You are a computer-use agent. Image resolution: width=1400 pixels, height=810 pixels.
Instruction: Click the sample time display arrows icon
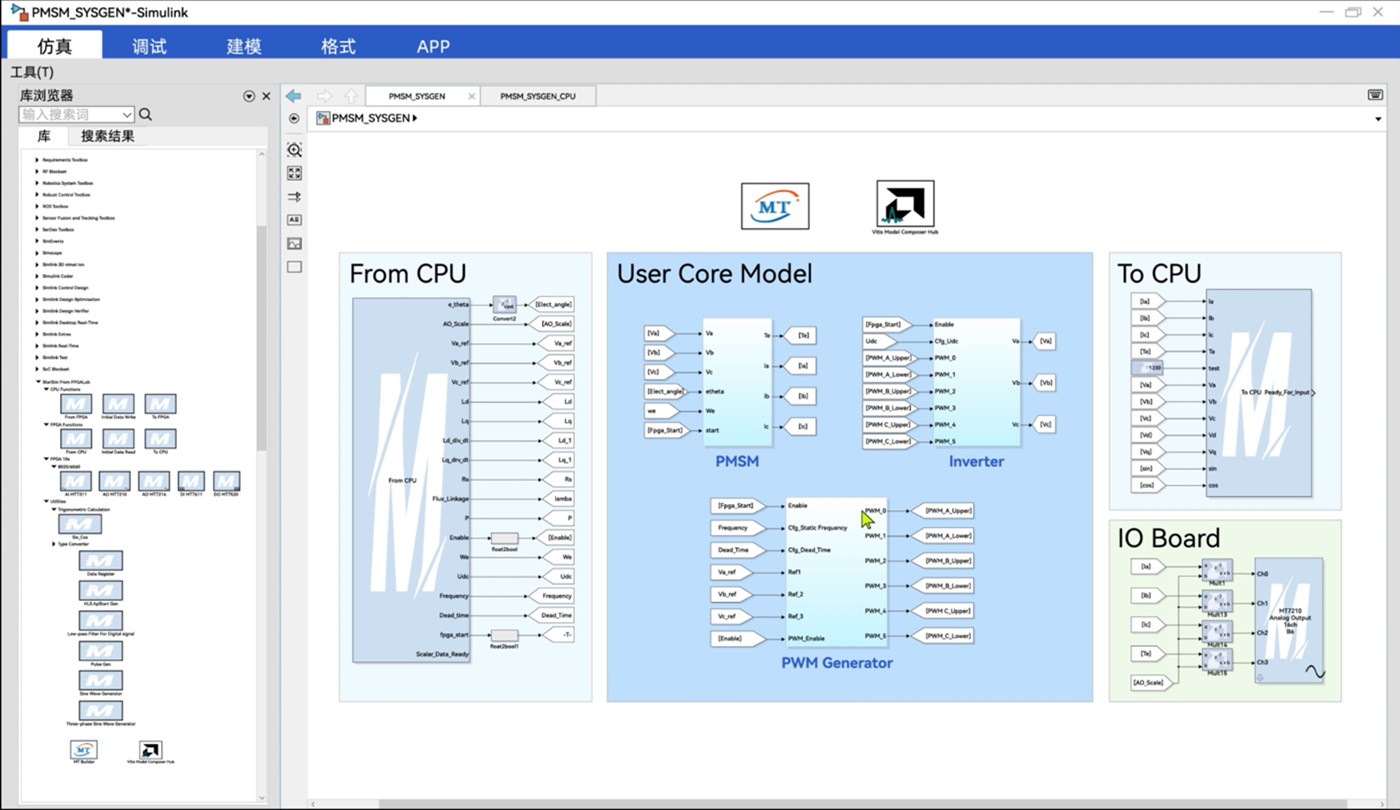[294, 197]
